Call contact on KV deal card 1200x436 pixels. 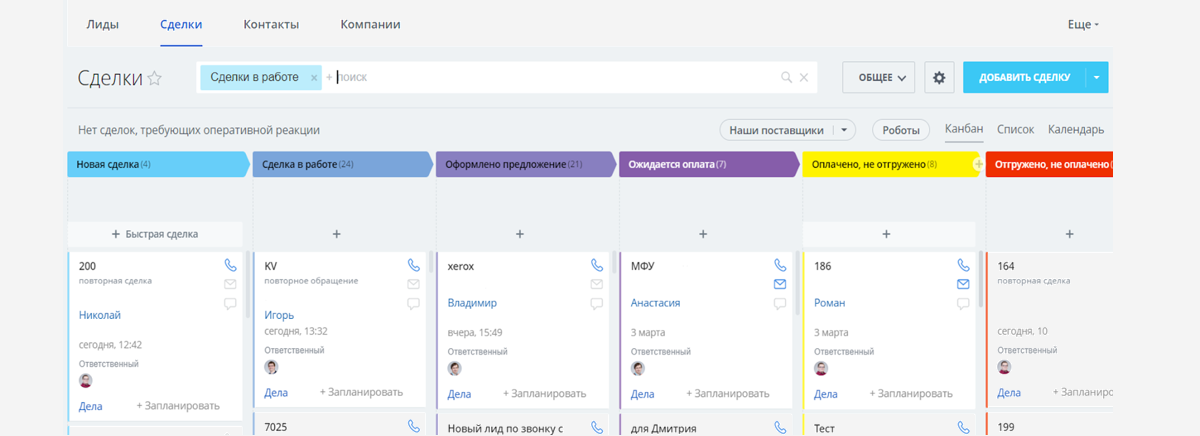pyautogui.click(x=414, y=266)
